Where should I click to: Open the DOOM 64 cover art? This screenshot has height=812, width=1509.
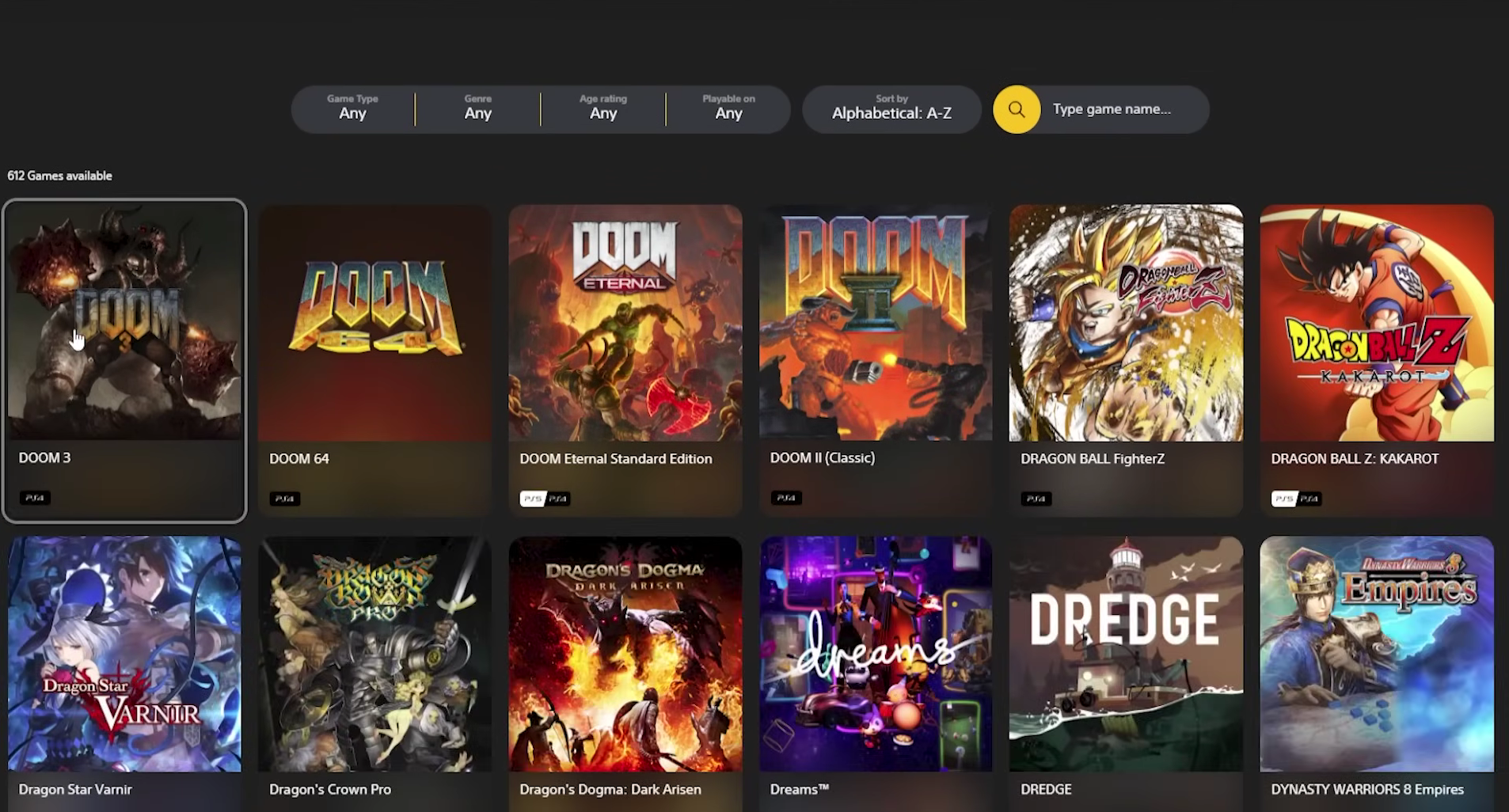[375, 323]
